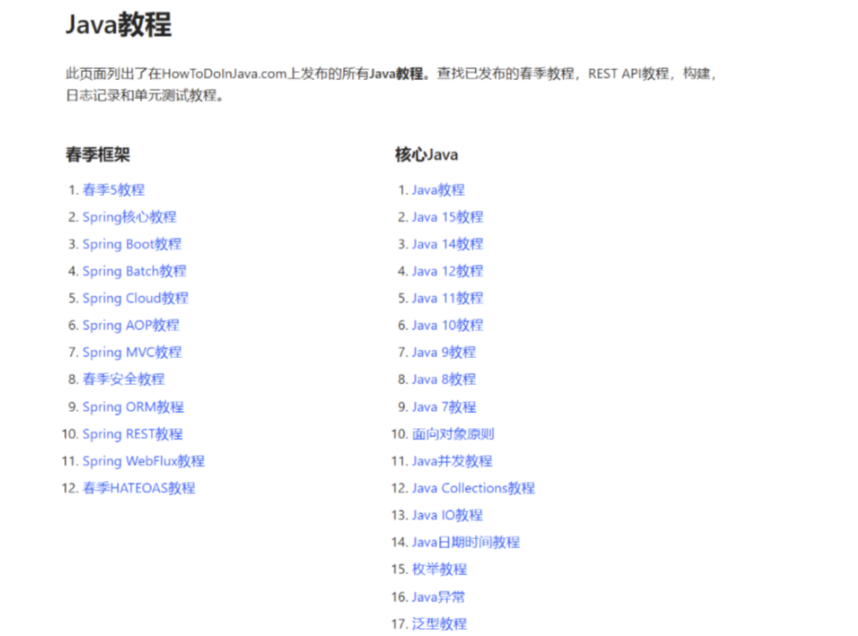
Task: Visit the Spring WebFlux教程 link
Action: (x=143, y=461)
